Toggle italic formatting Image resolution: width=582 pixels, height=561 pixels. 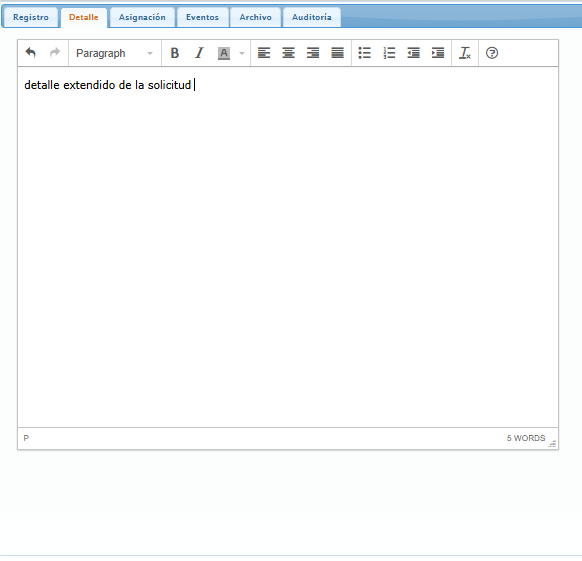(x=199, y=53)
